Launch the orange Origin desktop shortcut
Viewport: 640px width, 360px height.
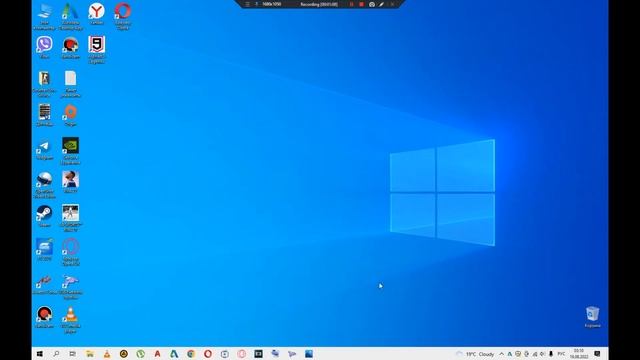click(70, 115)
